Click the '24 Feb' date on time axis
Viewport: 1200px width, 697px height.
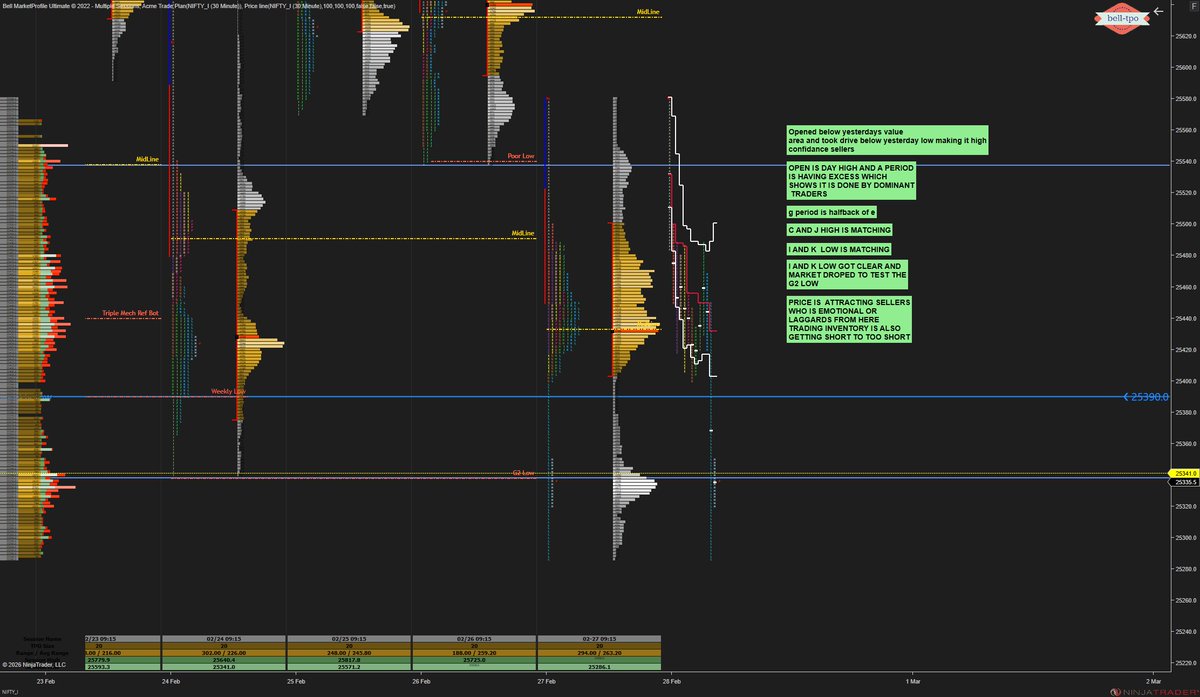pos(171,681)
